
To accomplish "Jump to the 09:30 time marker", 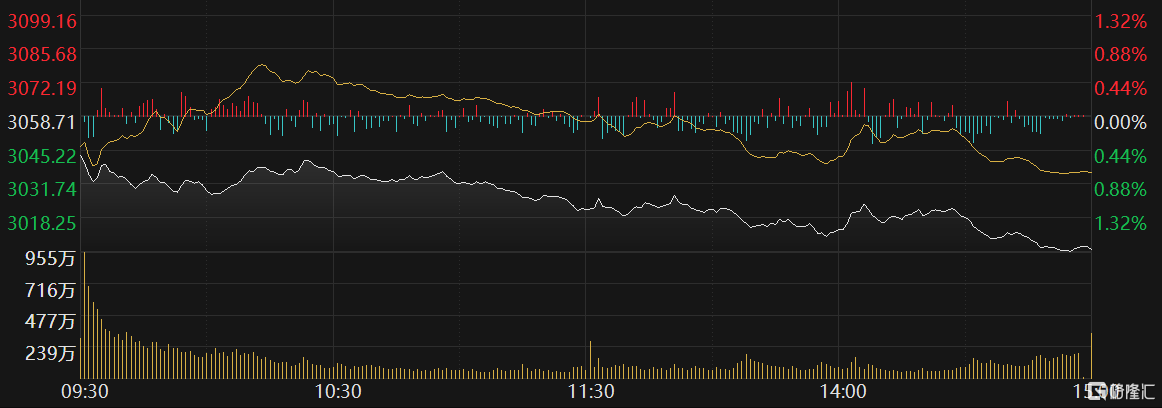I will [x=84, y=390].
